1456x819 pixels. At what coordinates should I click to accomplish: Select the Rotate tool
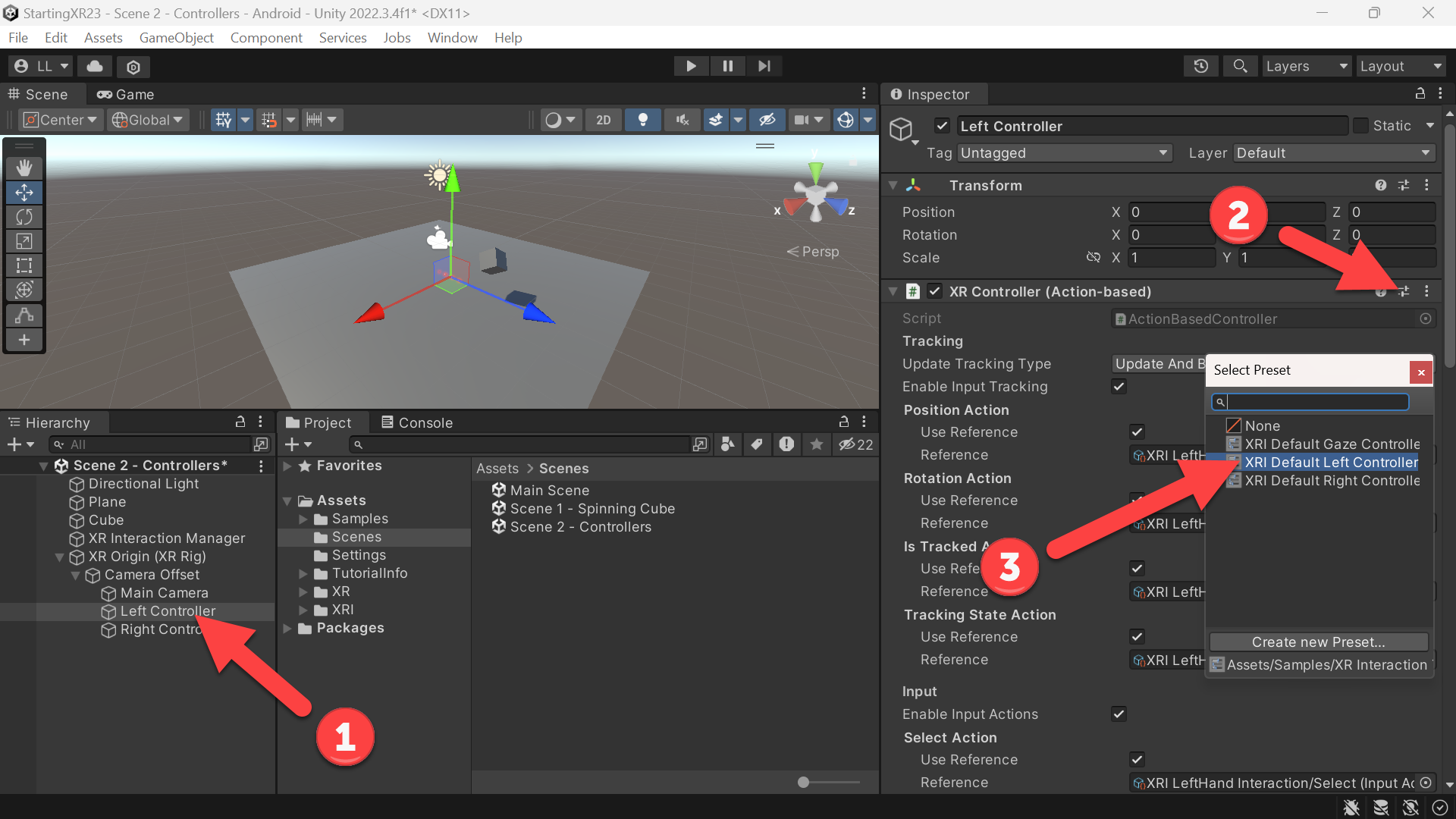tap(24, 217)
